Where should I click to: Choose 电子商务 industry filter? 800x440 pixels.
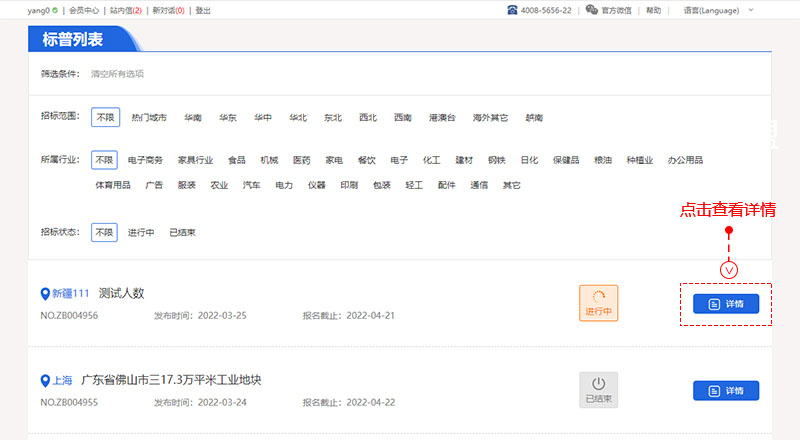pyautogui.click(x=145, y=160)
